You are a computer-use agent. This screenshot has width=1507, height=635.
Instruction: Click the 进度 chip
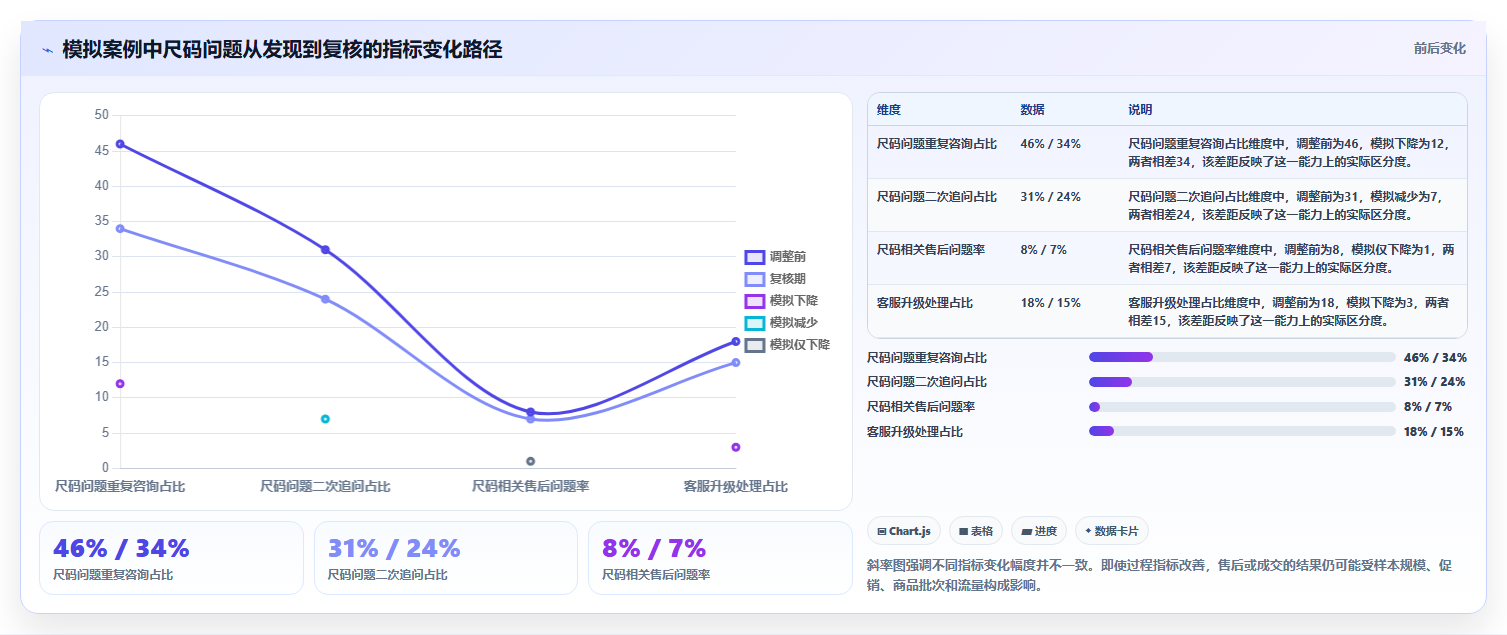coord(1039,531)
